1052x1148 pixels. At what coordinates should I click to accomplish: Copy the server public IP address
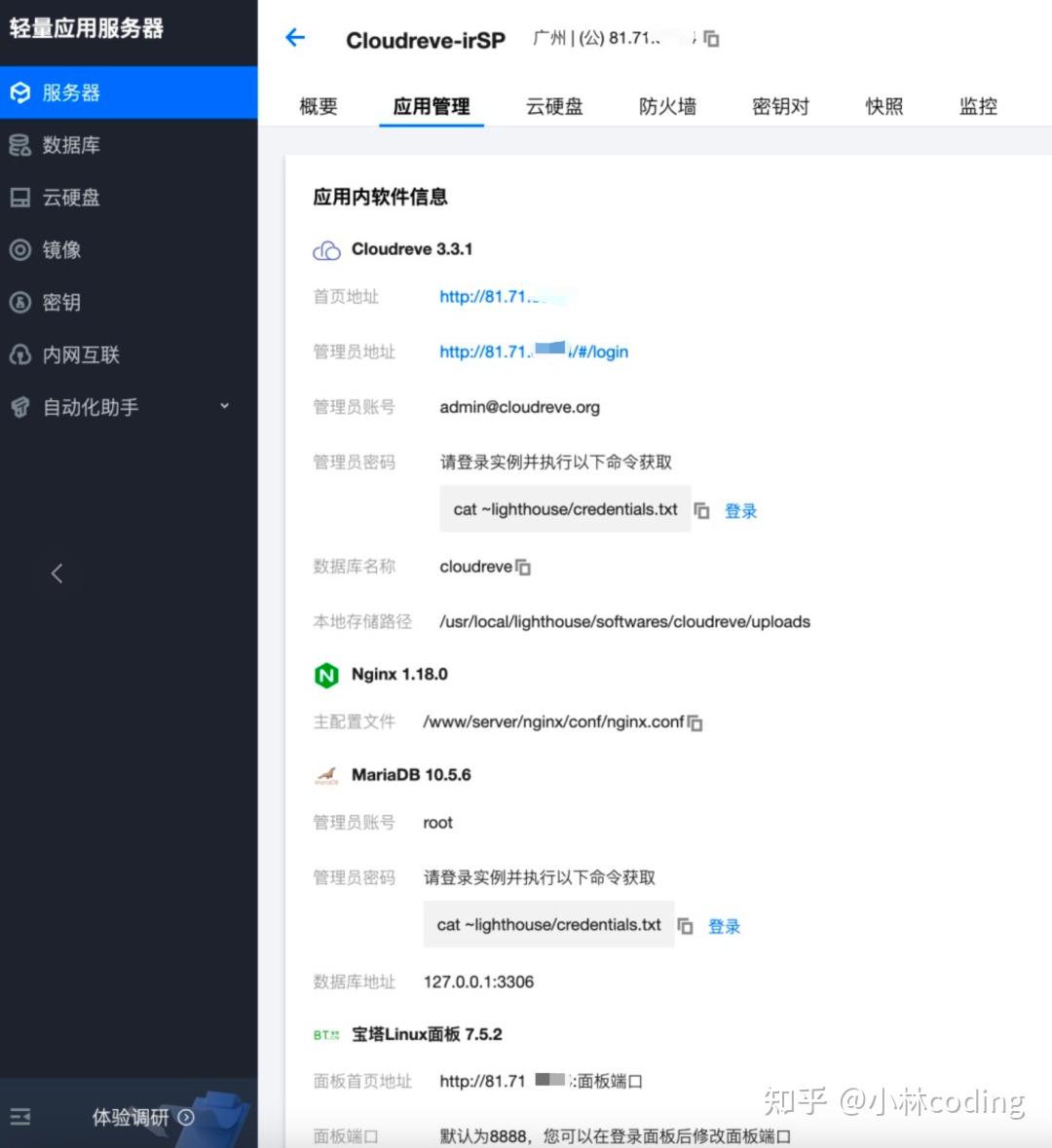(x=711, y=39)
